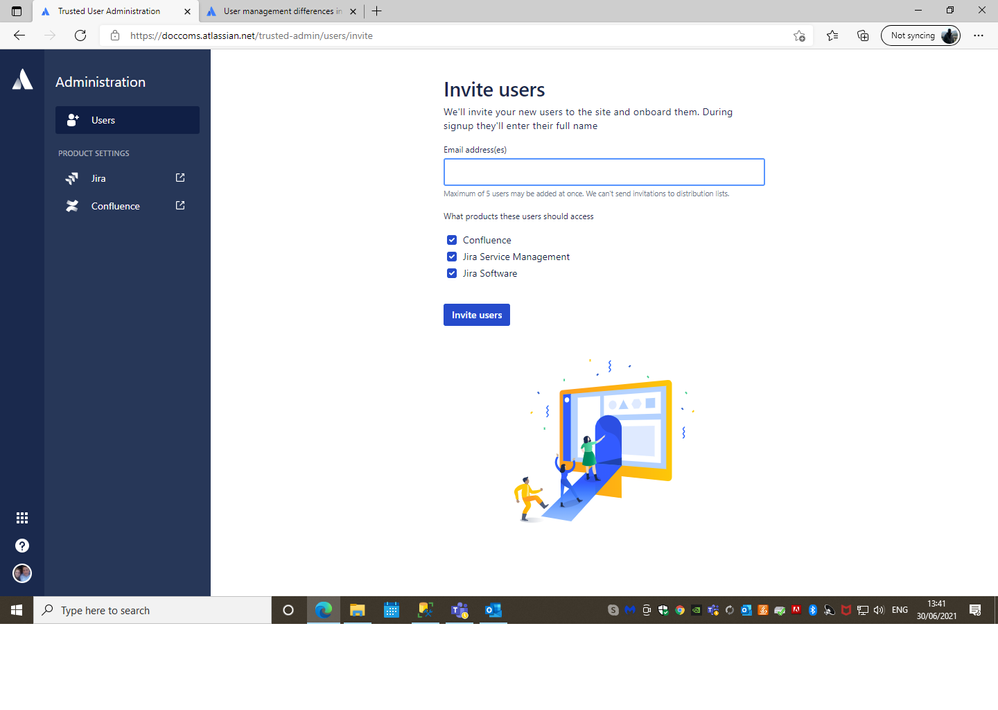Open the help question mark icon

click(x=22, y=546)
